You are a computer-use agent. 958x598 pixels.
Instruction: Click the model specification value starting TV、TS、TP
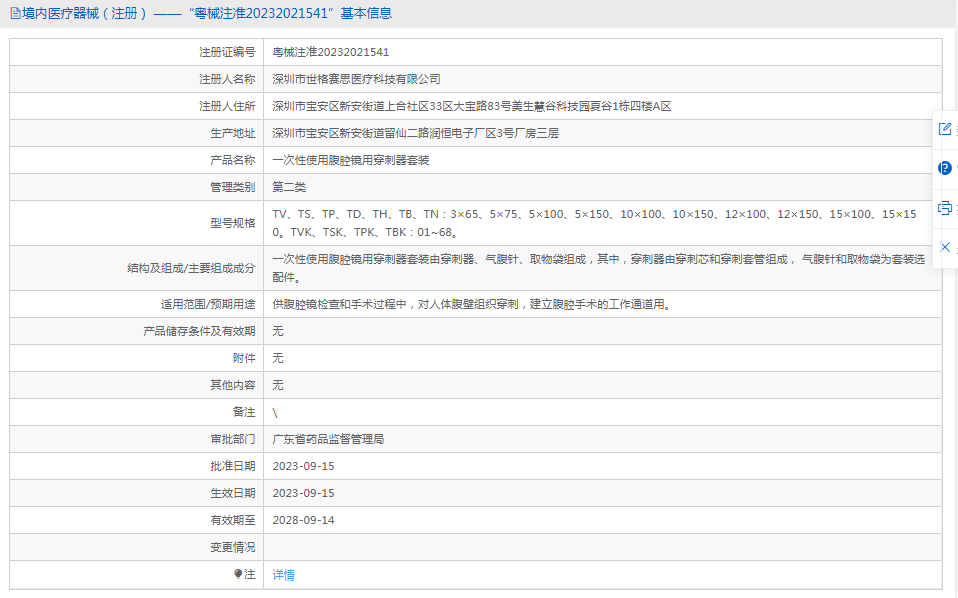click(594, 223)
